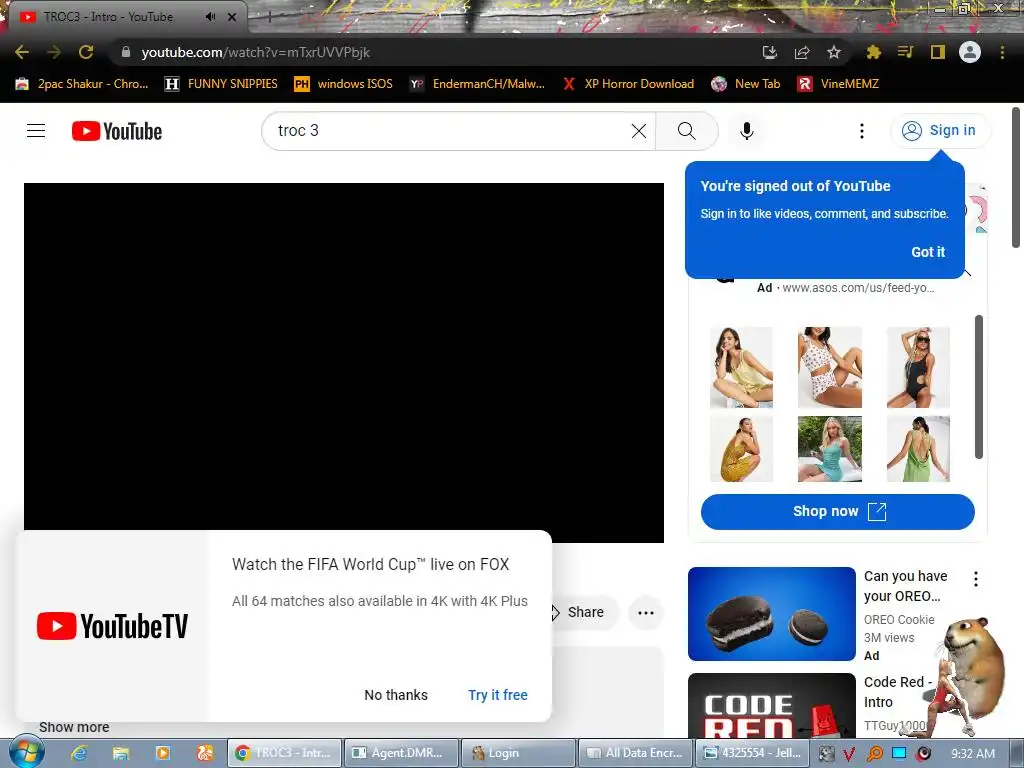Decline YouTube TV offer with No thanks
This screenshot has width=1024, height=768.
point(396,695)
